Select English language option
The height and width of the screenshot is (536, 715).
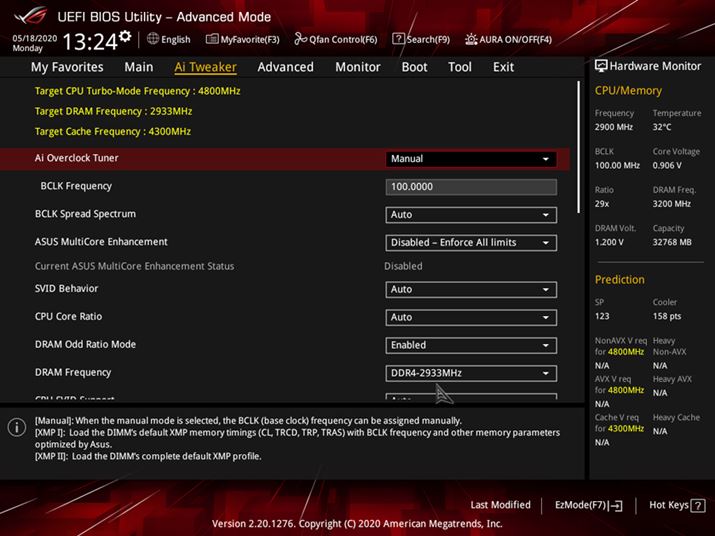click(176, 40)
